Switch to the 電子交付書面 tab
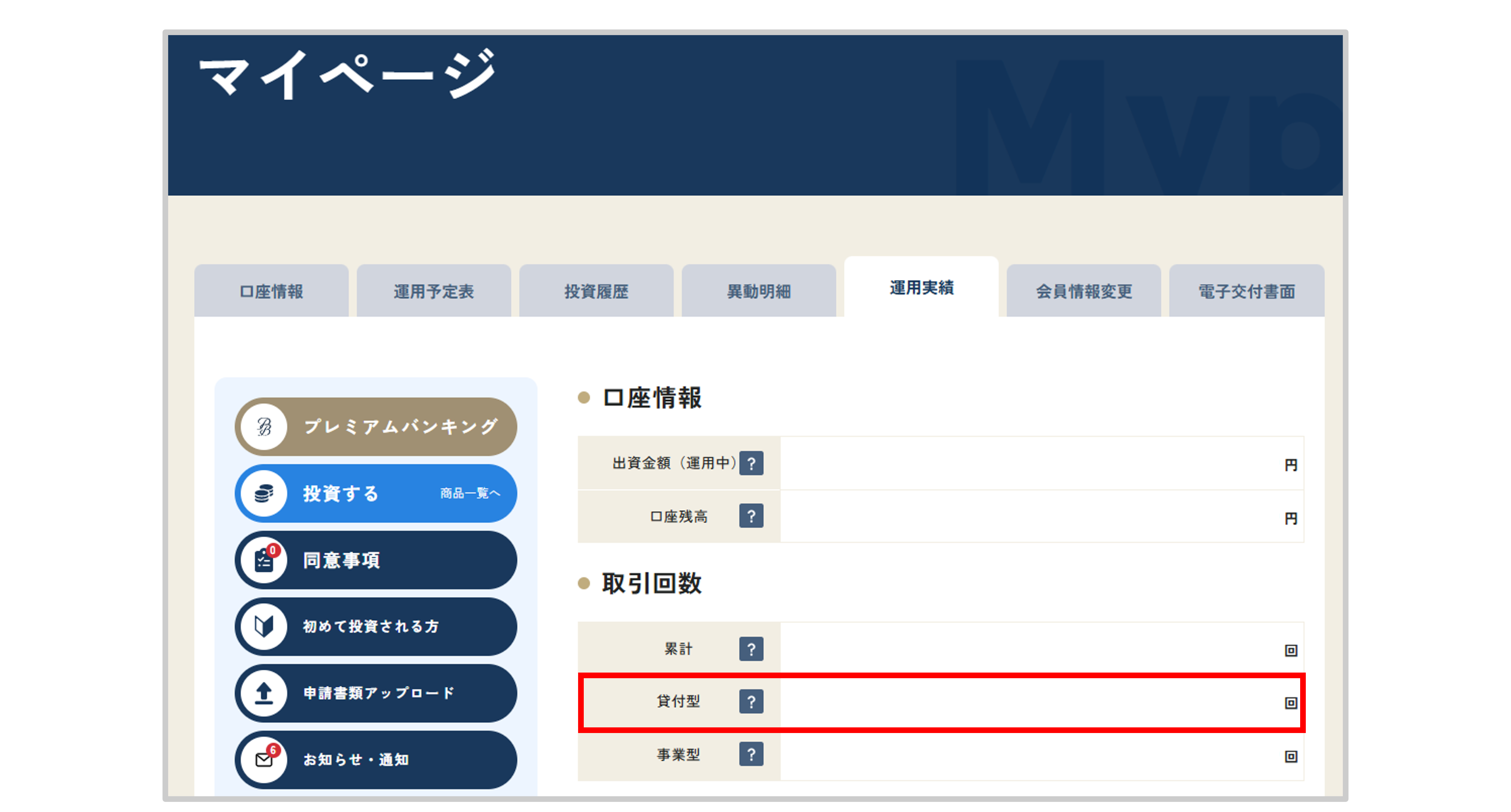Viewport: 1511px width, 812px height. 1247,291
